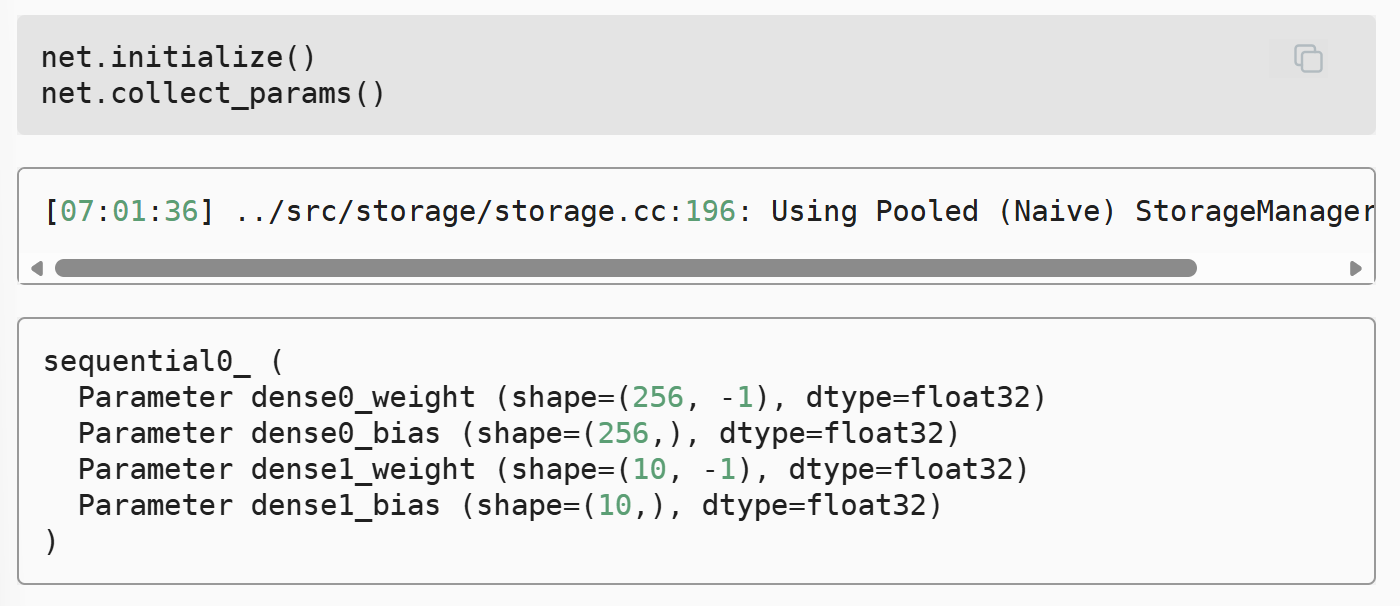
Task: Click the net.collect_params() code line
Action: pos(213,94)
